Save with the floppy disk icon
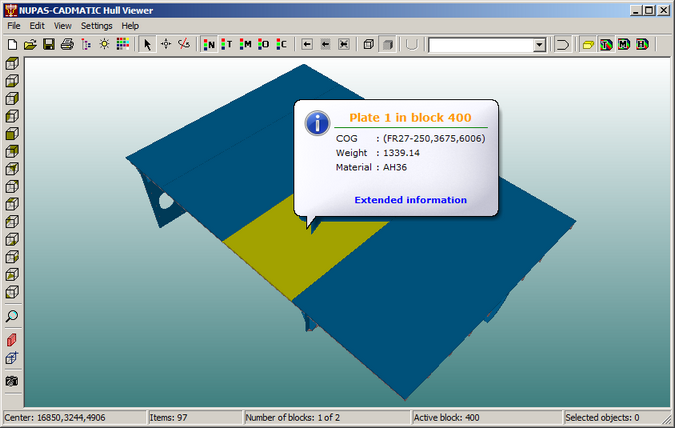 pyautogui.click(x=49, y=44)
